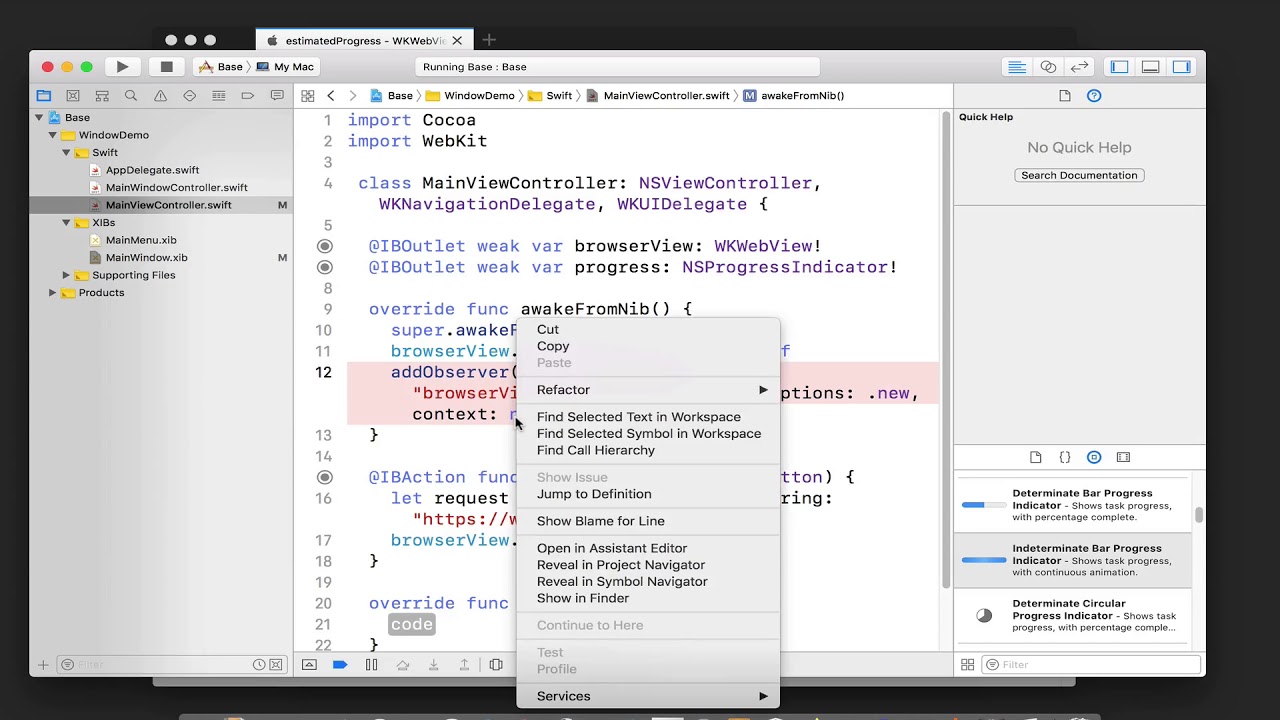
Task: Click library Filter field
Action: click(1091, 665)
